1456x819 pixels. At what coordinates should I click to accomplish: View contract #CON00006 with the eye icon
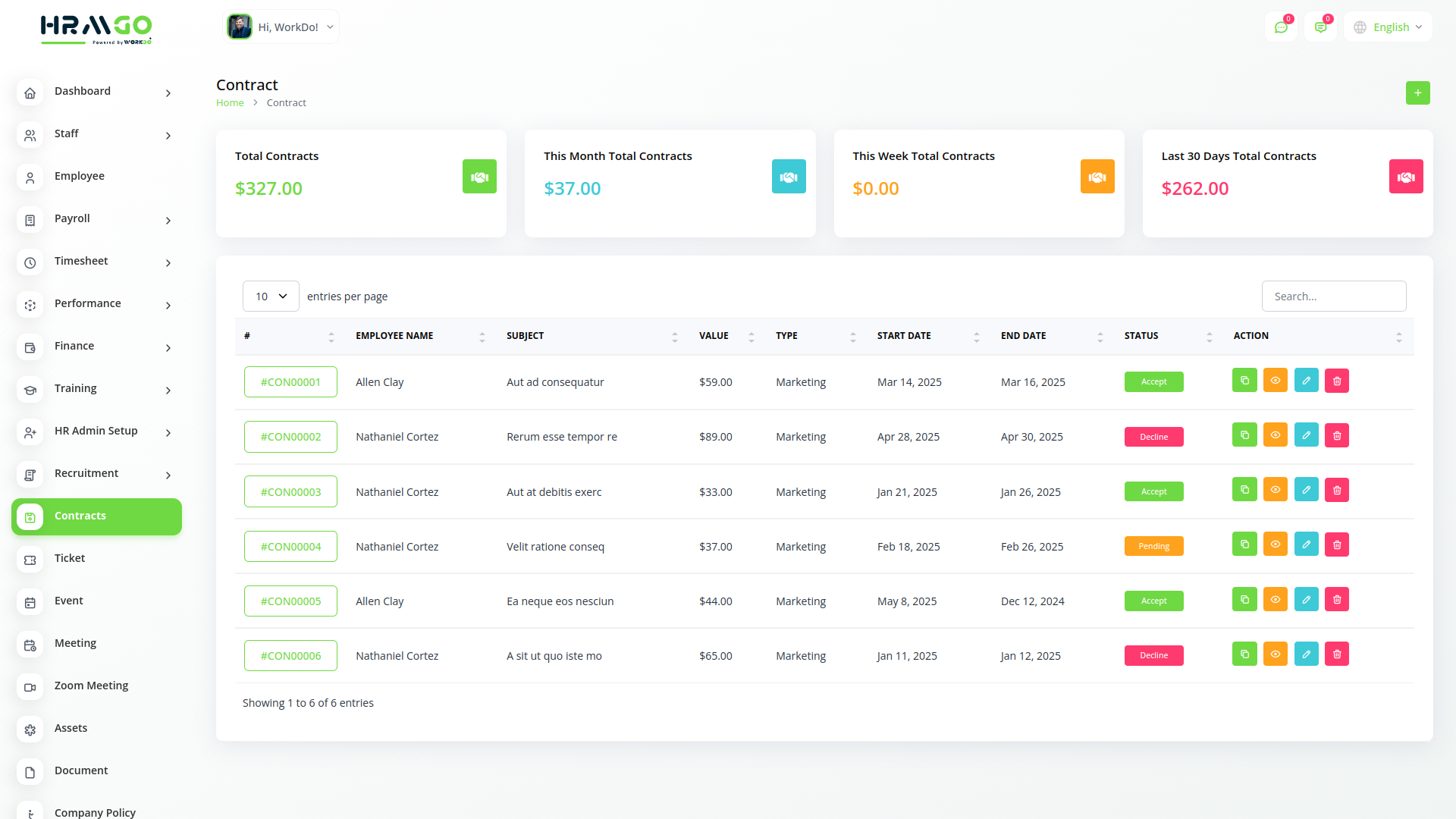point(1276,654)
